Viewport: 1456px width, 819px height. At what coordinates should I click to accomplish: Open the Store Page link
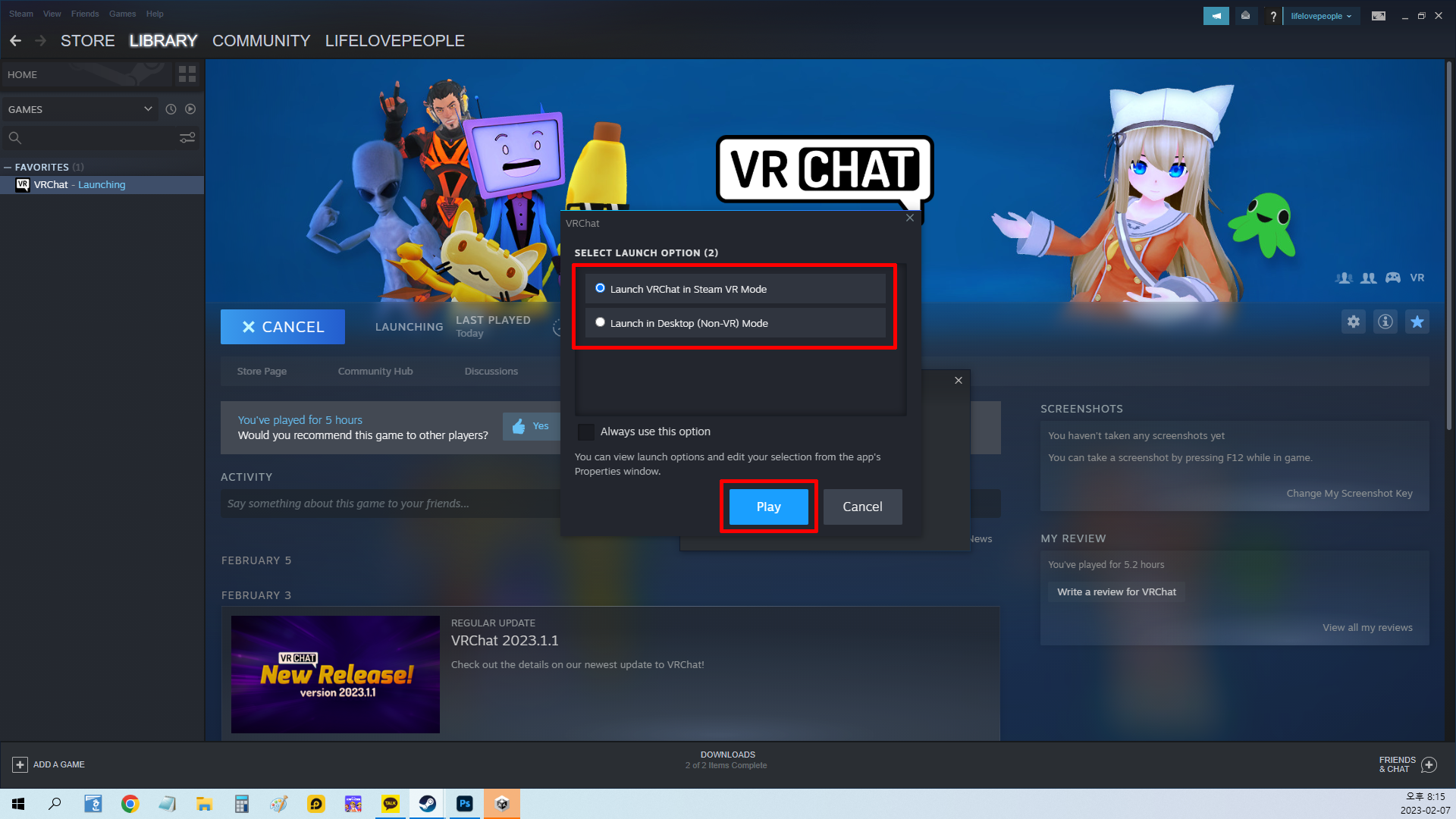click(x=262, y=371)
